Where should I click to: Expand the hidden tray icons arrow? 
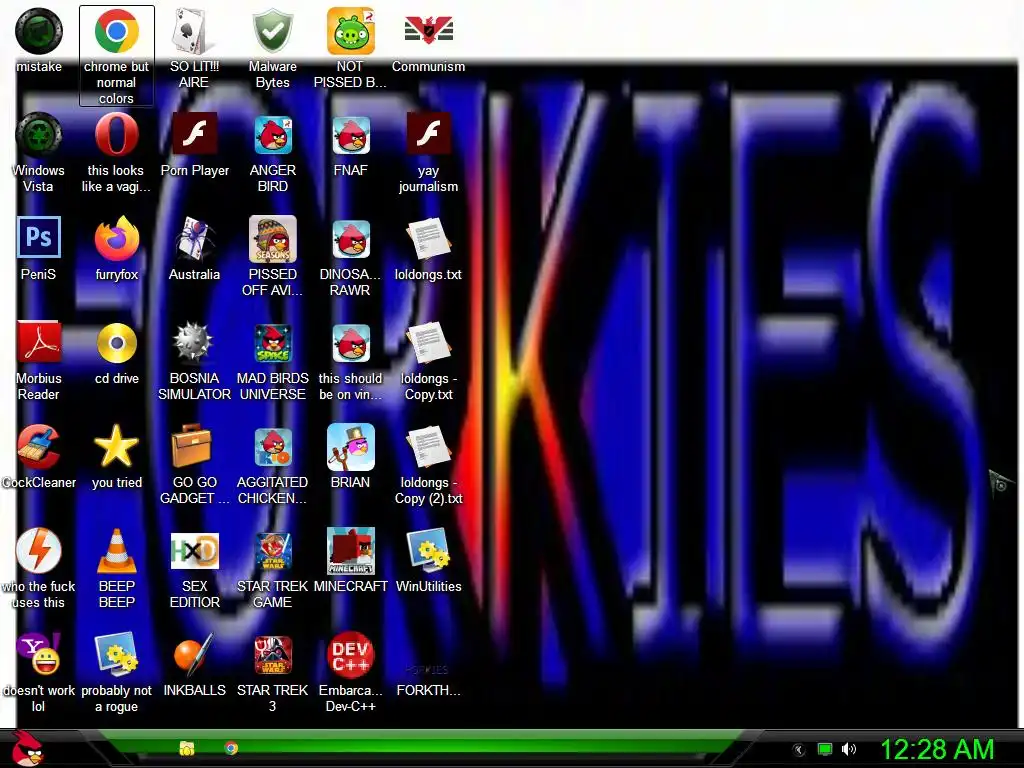click(x=798, y=750)
